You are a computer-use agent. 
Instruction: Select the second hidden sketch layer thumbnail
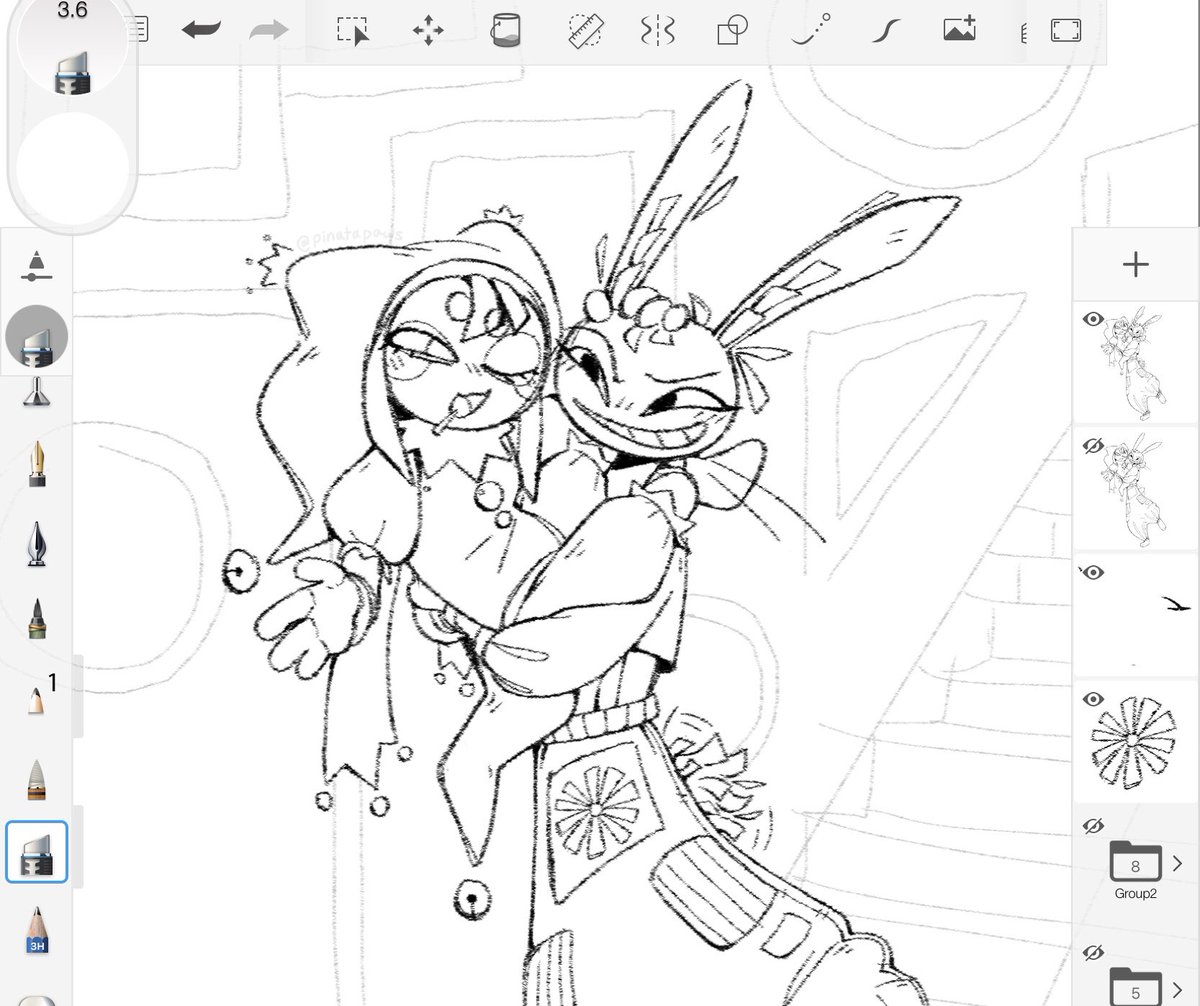point(1135,489)
